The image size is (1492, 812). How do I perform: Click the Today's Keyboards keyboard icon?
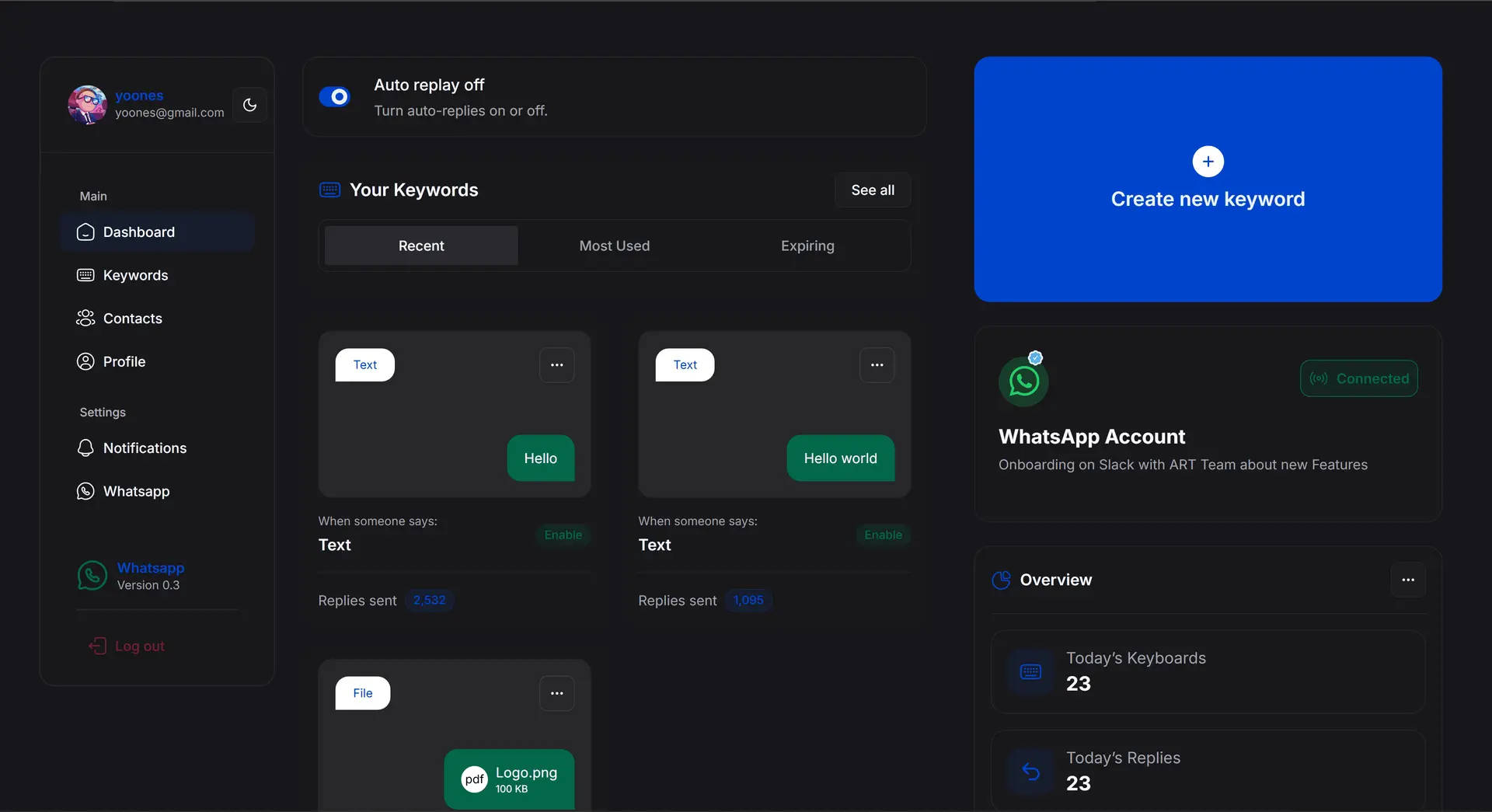(x=1030, y=671)
